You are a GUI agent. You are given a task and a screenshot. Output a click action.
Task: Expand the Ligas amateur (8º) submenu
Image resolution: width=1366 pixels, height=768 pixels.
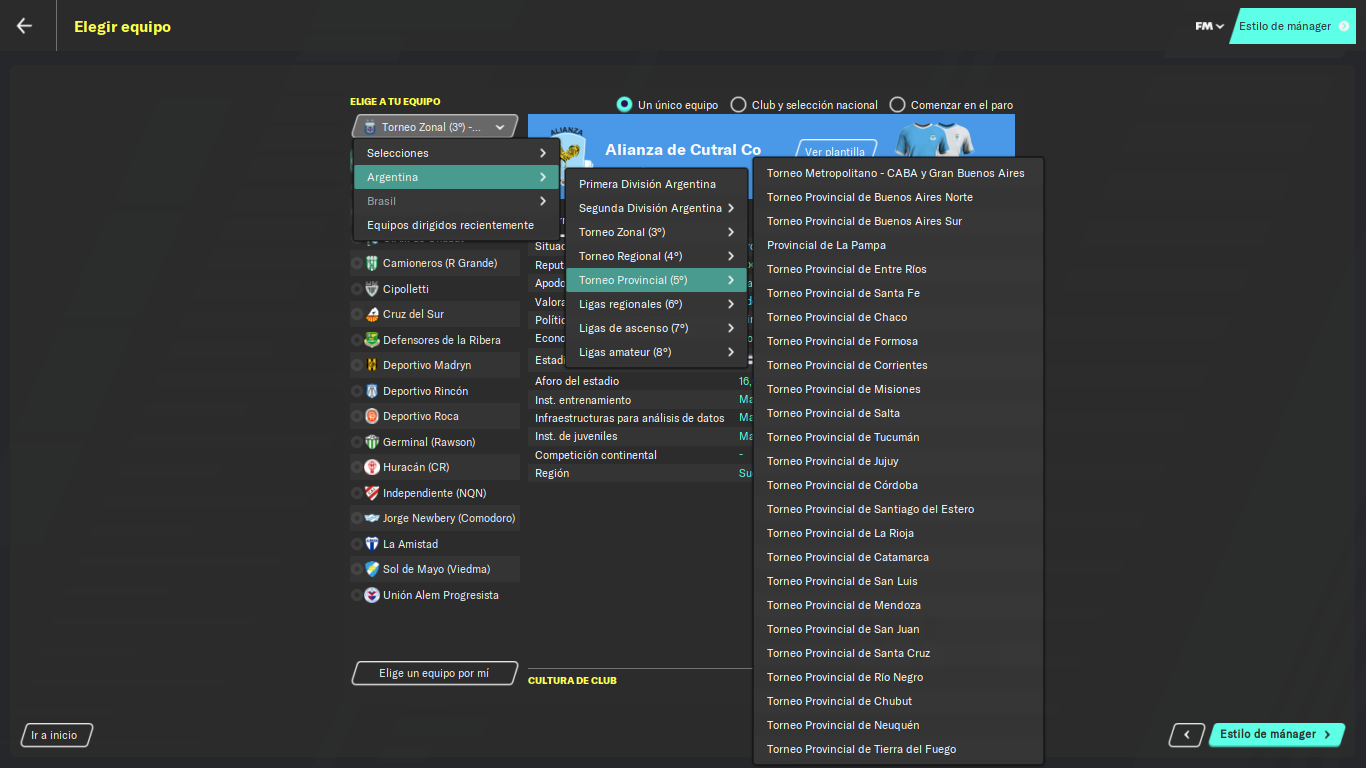pos(657,352)
